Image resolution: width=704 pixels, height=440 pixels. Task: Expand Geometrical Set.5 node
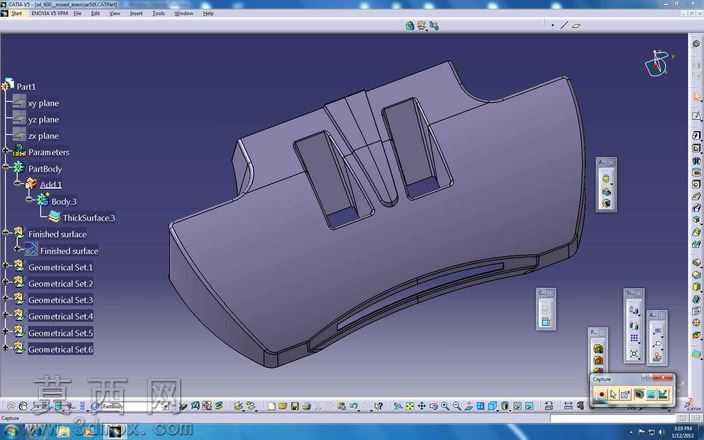click(x=5, y=331)
